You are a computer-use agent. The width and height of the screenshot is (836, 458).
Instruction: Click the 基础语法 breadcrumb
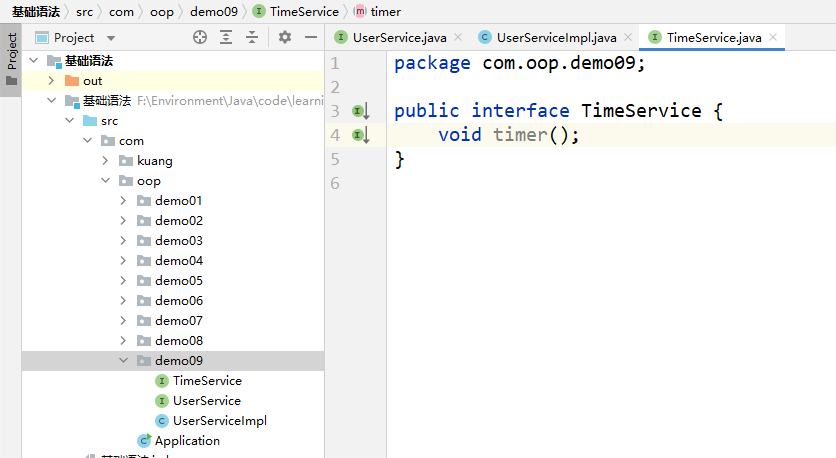click(x=36, y=12)
